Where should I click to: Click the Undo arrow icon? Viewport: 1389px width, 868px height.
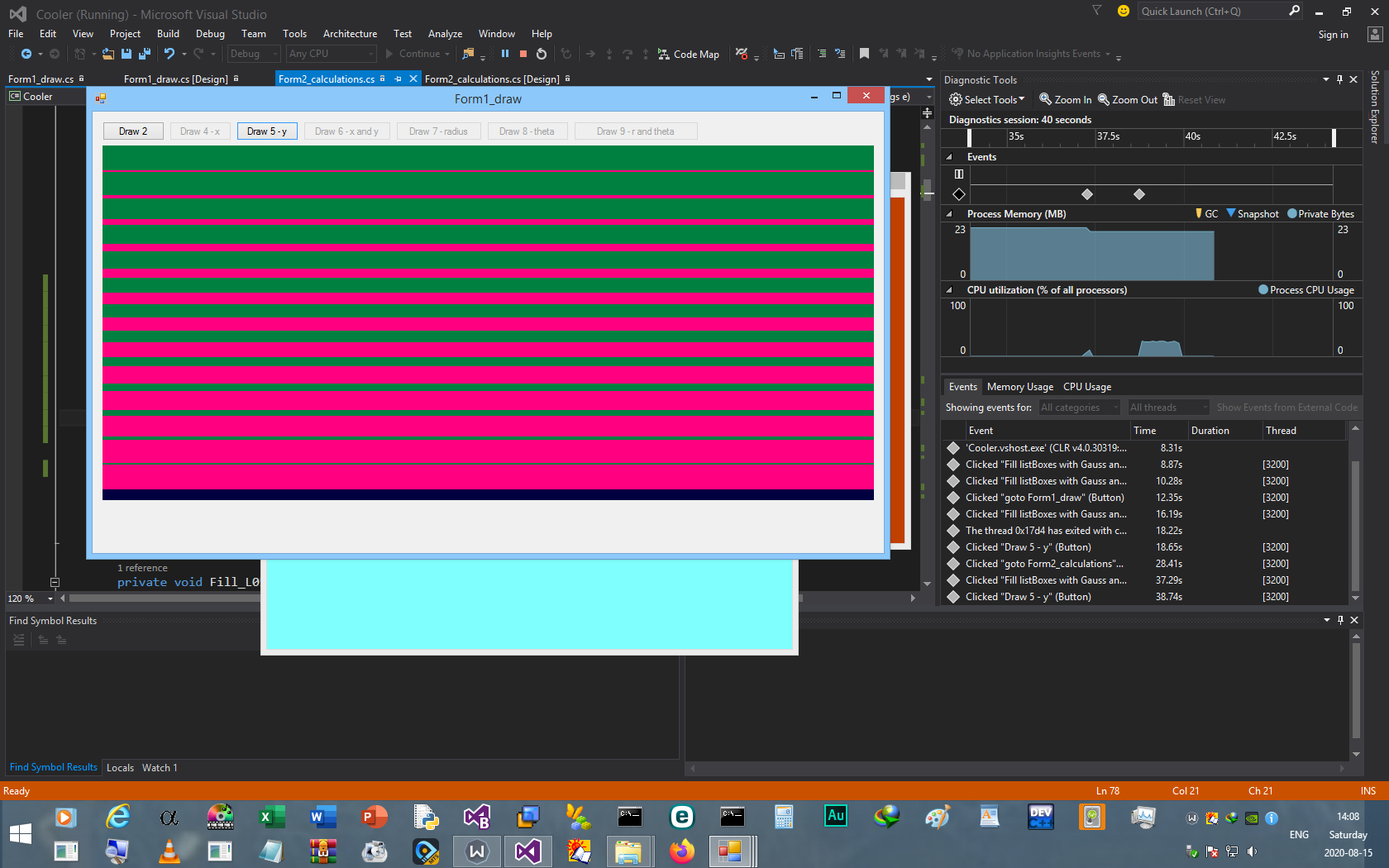coord(169,54)
